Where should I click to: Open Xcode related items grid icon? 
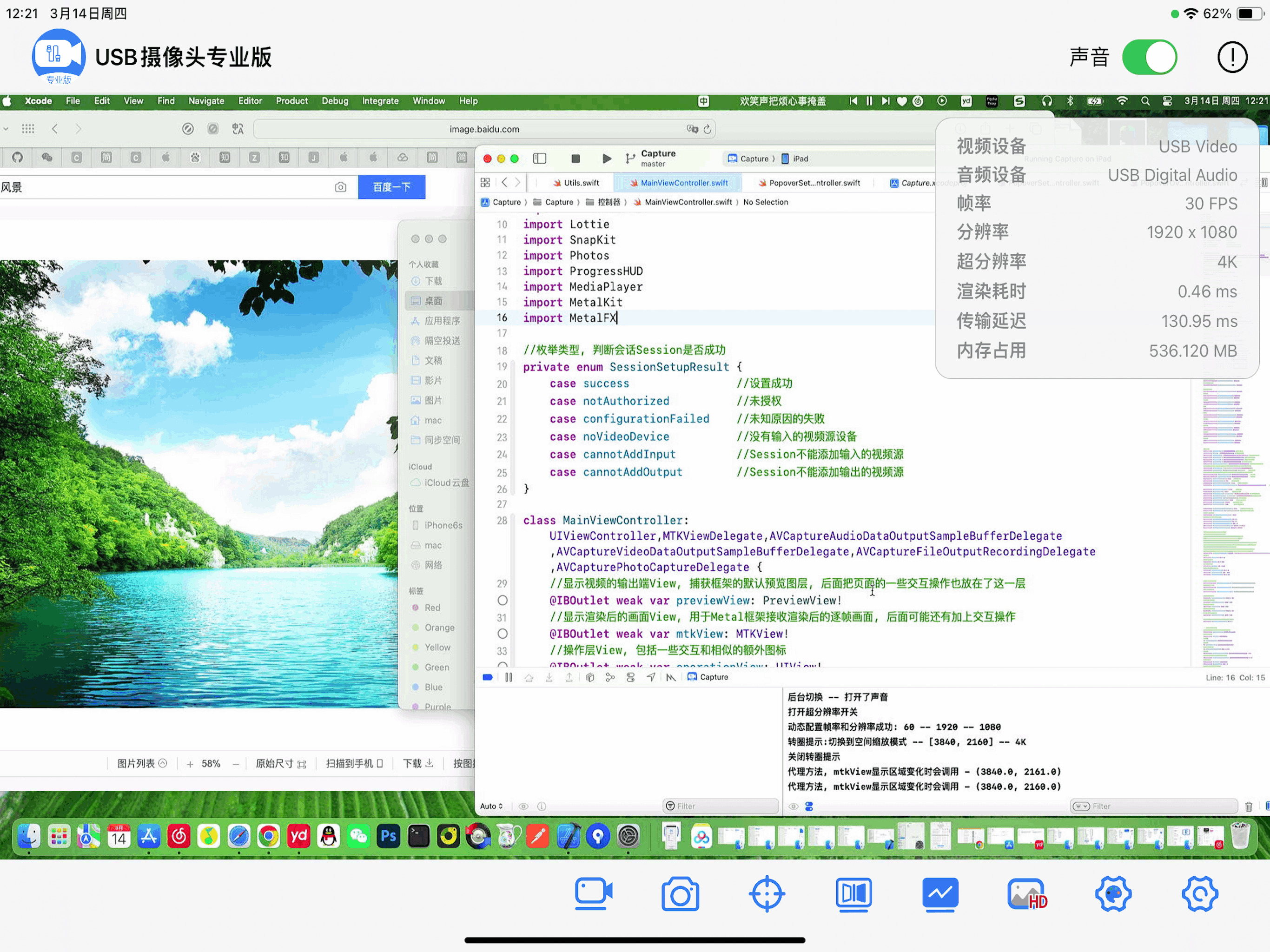tap(485, 183)
